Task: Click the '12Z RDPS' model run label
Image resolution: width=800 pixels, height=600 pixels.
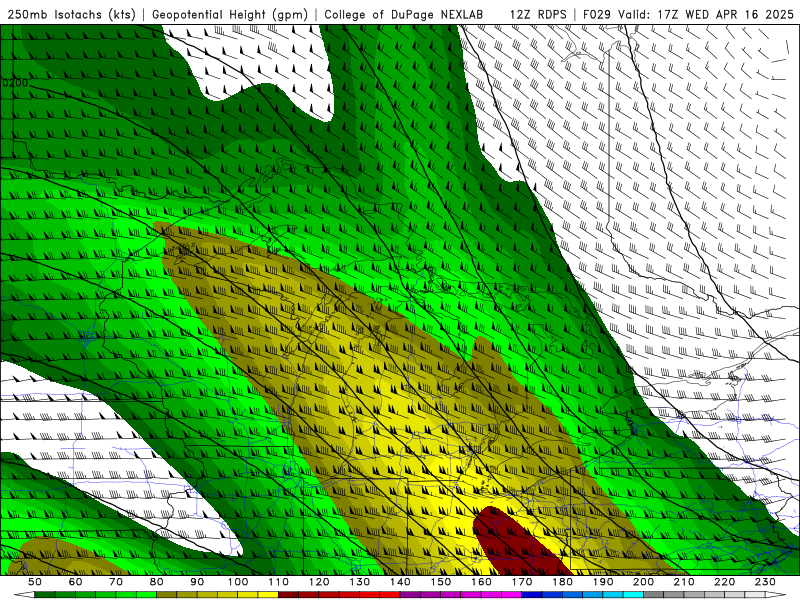Action: [x=538, y=15]
